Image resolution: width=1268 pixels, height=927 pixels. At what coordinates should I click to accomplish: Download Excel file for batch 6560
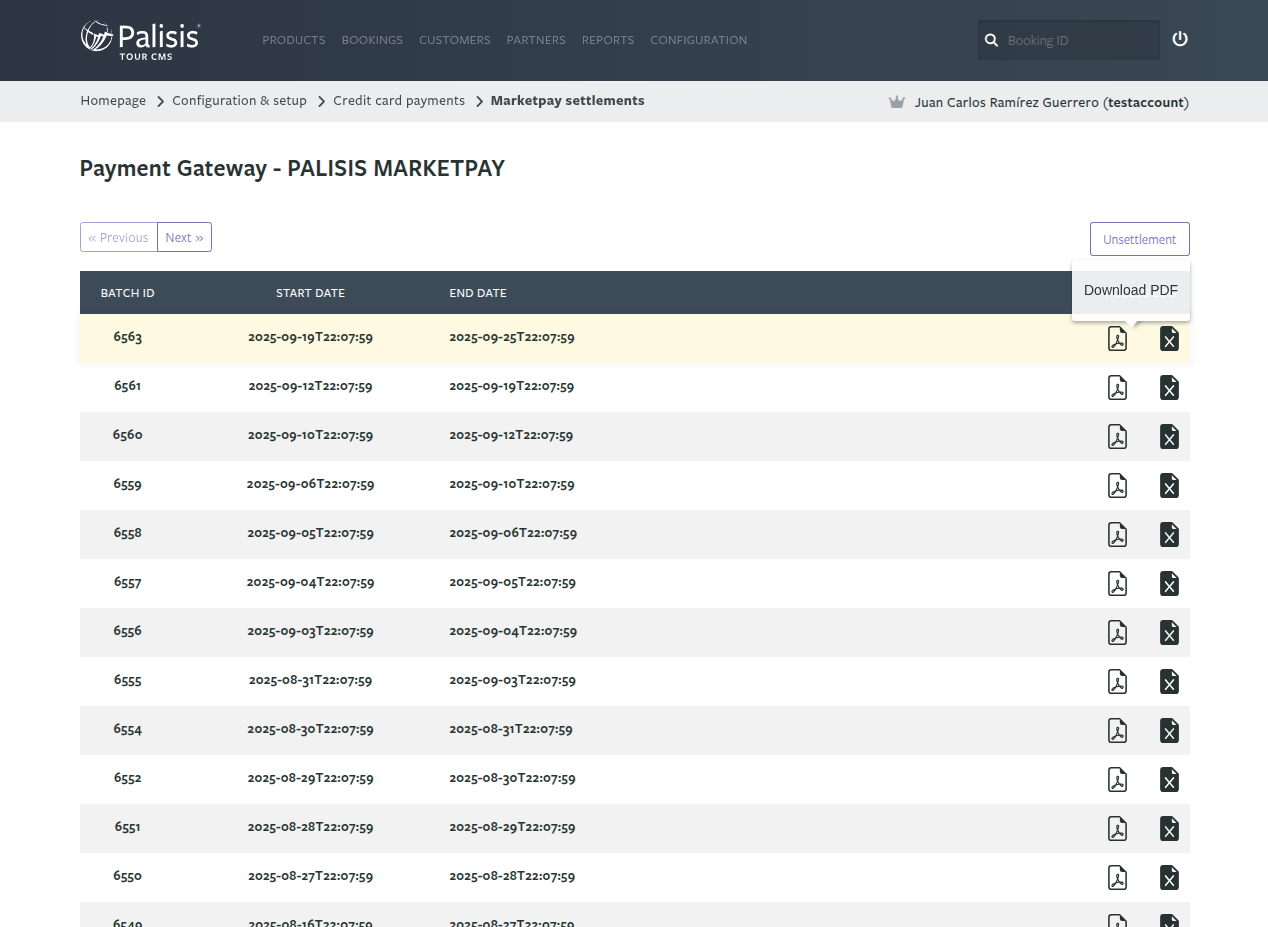click(x=1169, y=437)
